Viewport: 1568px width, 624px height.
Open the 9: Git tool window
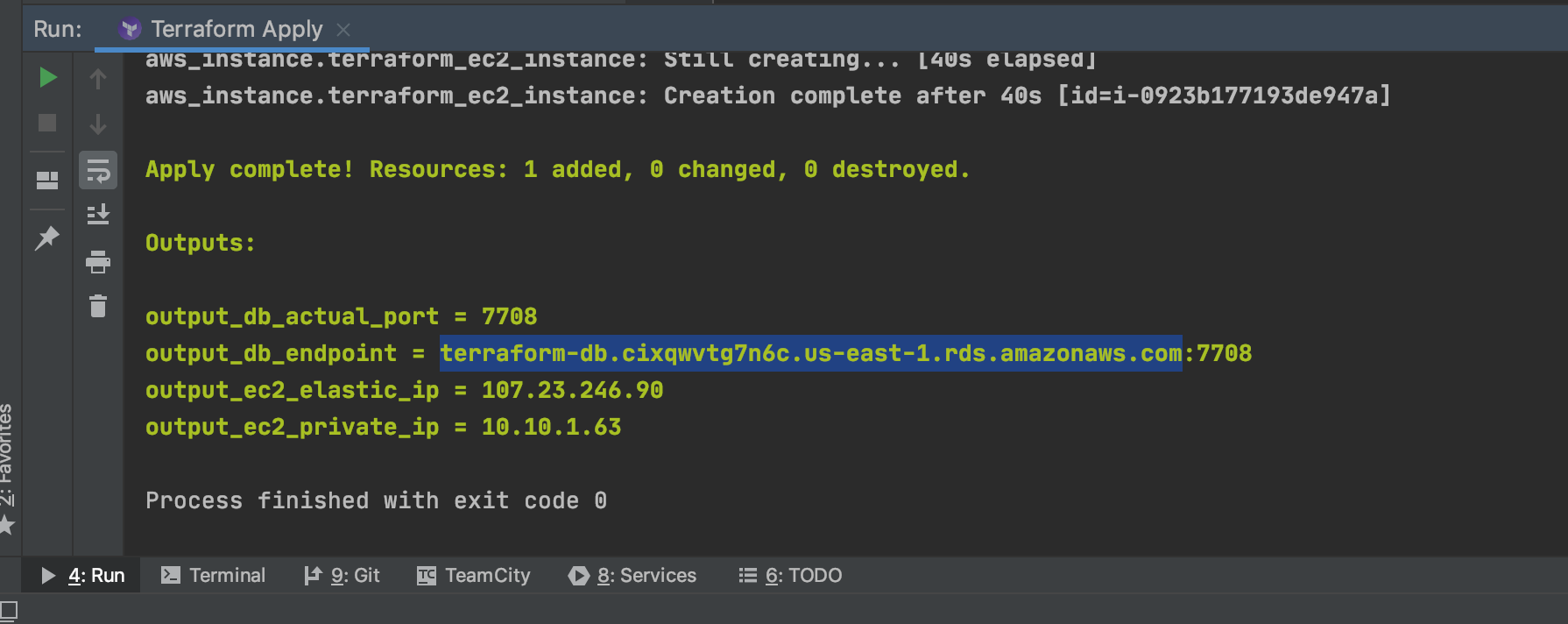pyautogui.click(x=342, y=575)
